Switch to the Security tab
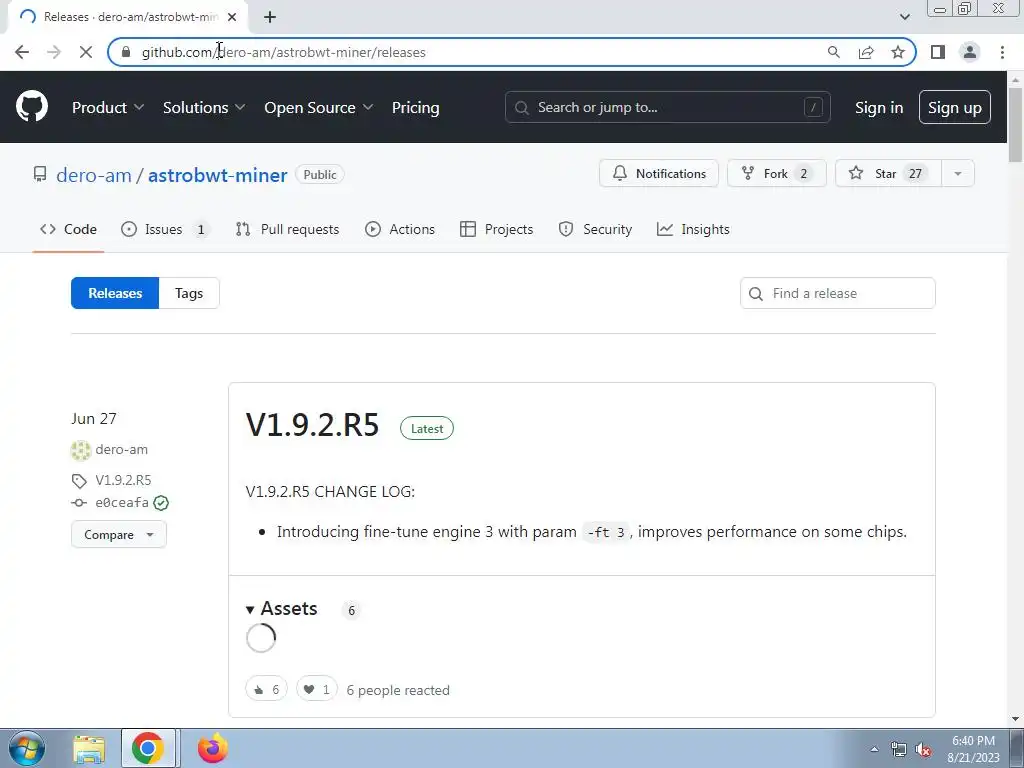Image resolution: width=1024 pixels, height=768 pixels. (595, 229)
